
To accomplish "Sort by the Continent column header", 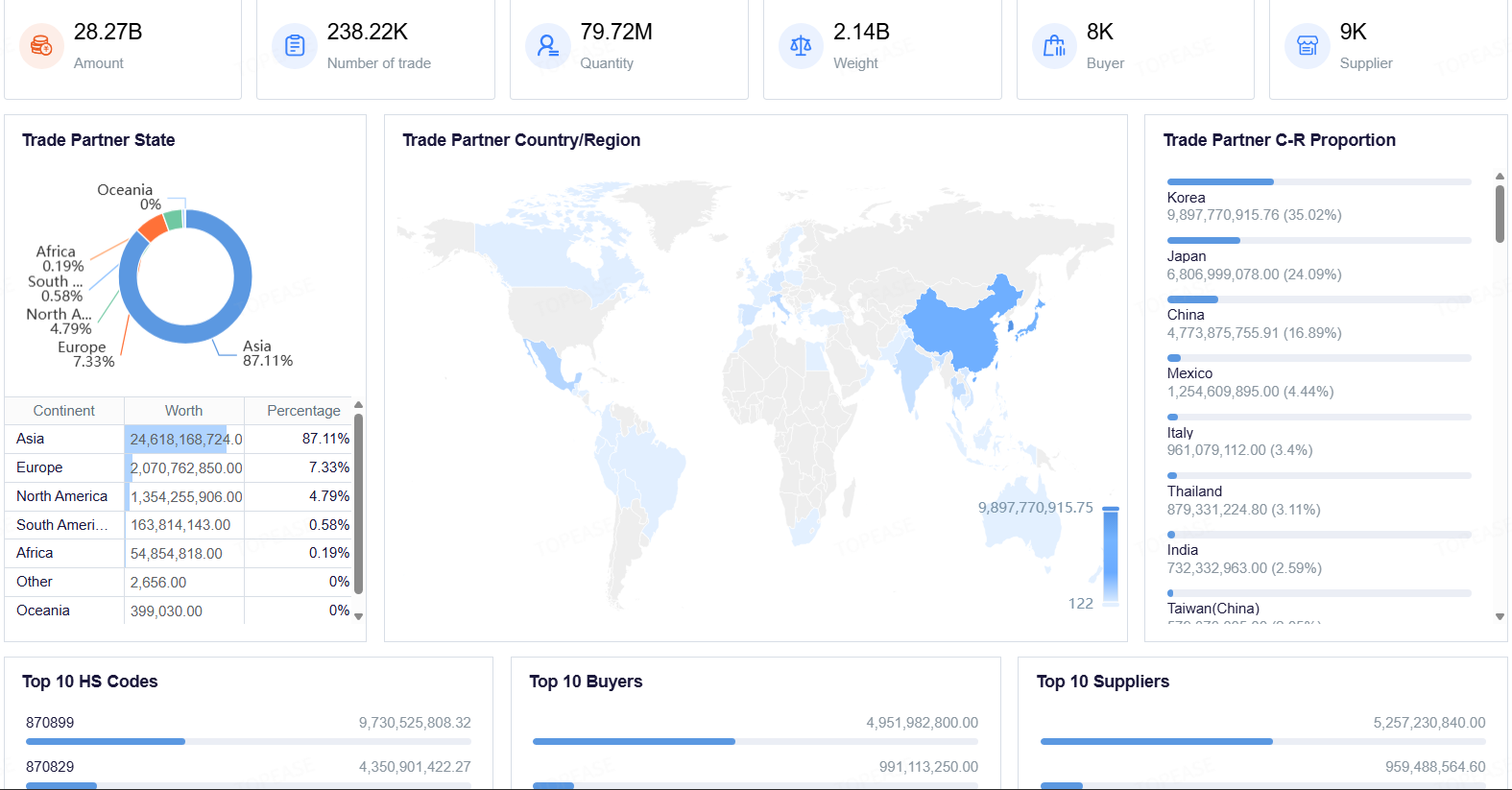I will (64, 411).
